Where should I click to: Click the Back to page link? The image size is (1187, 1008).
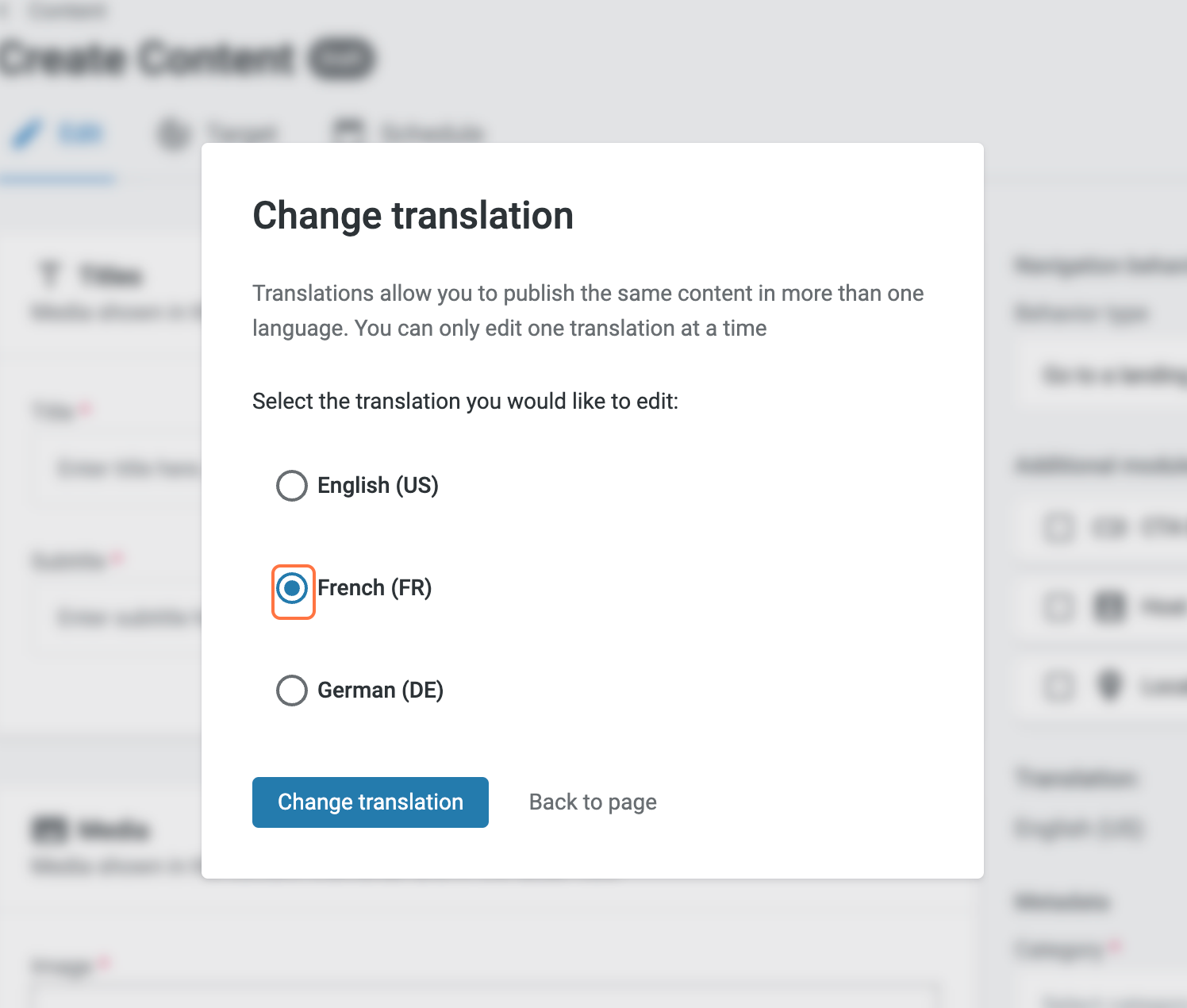point(592,802)
